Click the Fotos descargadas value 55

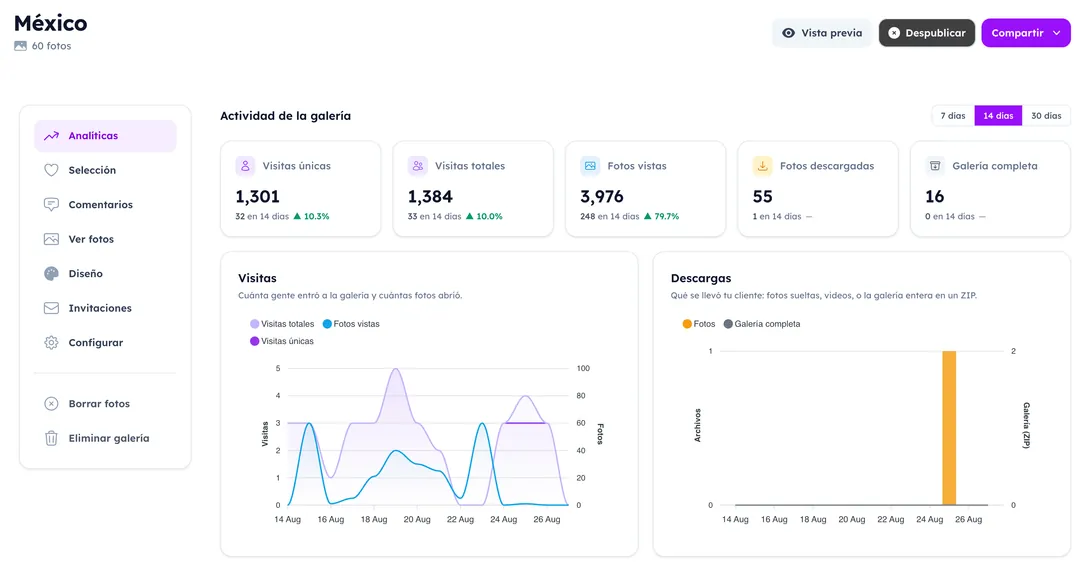click(763, 197)
